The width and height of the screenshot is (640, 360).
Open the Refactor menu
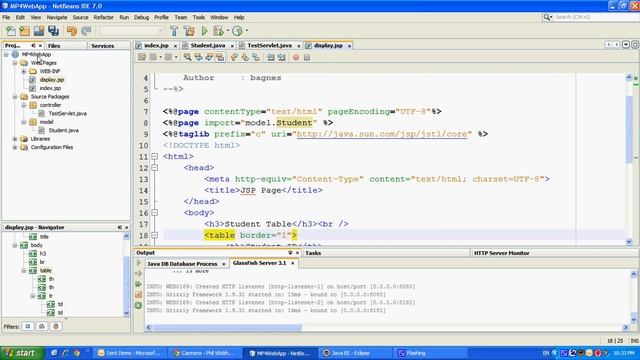(x=103, y=17)
